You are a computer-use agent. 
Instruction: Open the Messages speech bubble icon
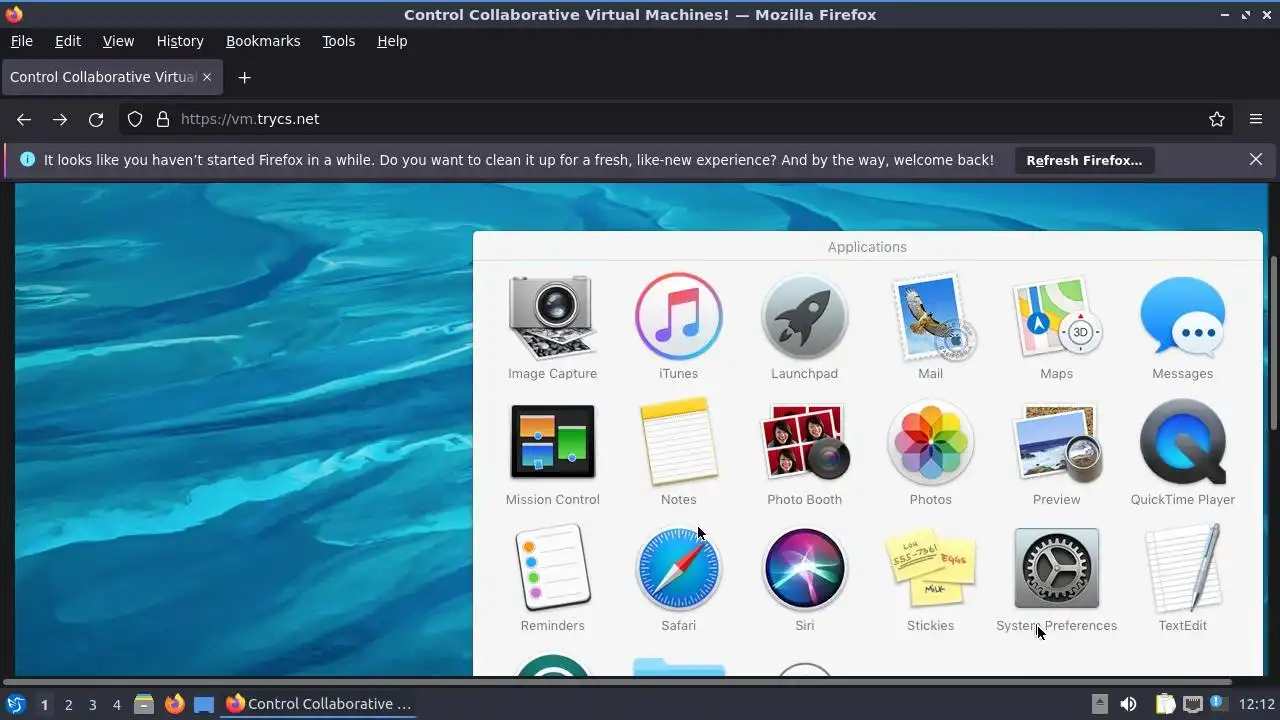pyautogui.click(x=1182, y=317)
